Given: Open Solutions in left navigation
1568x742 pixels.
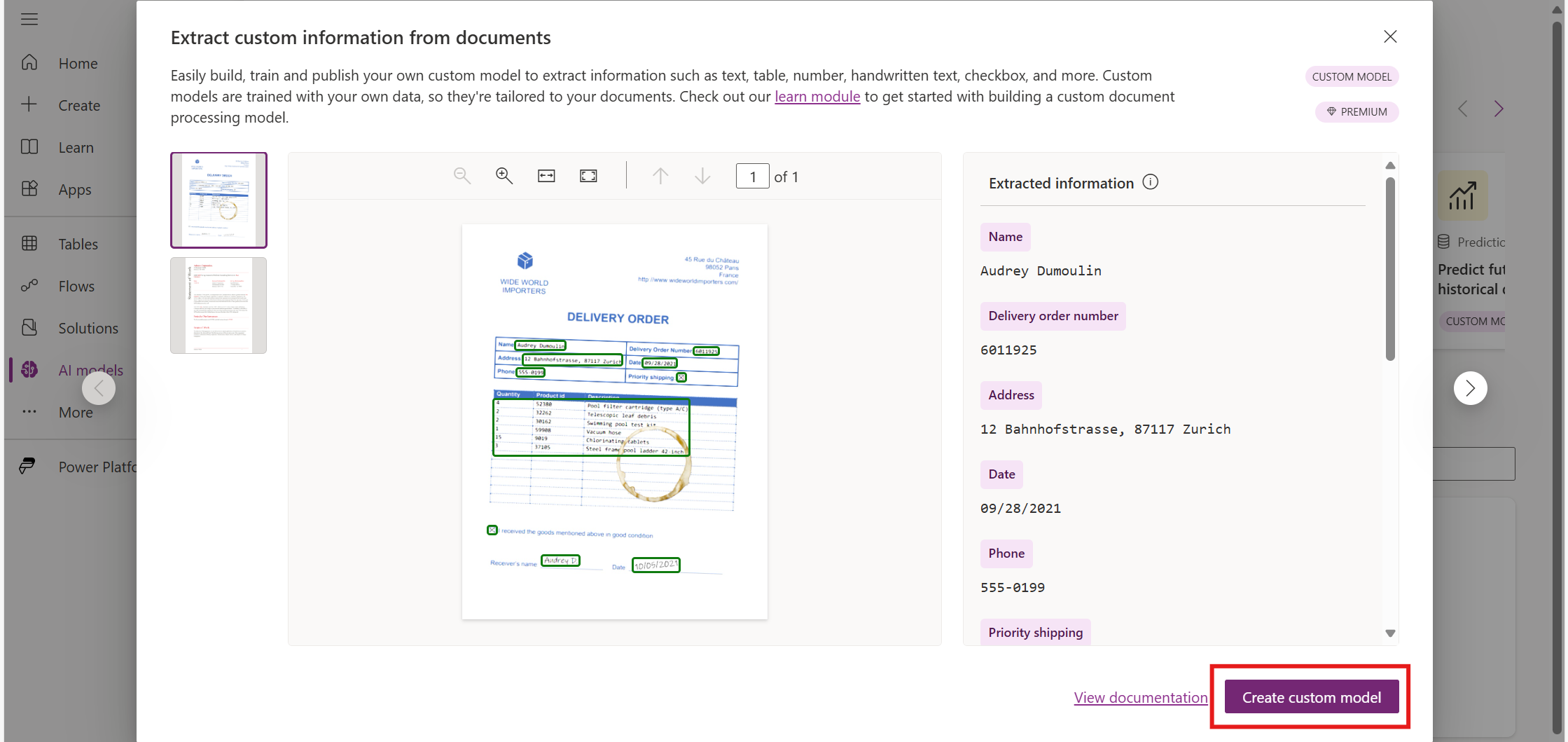Looking at the screenshot, I should [88, 328].
